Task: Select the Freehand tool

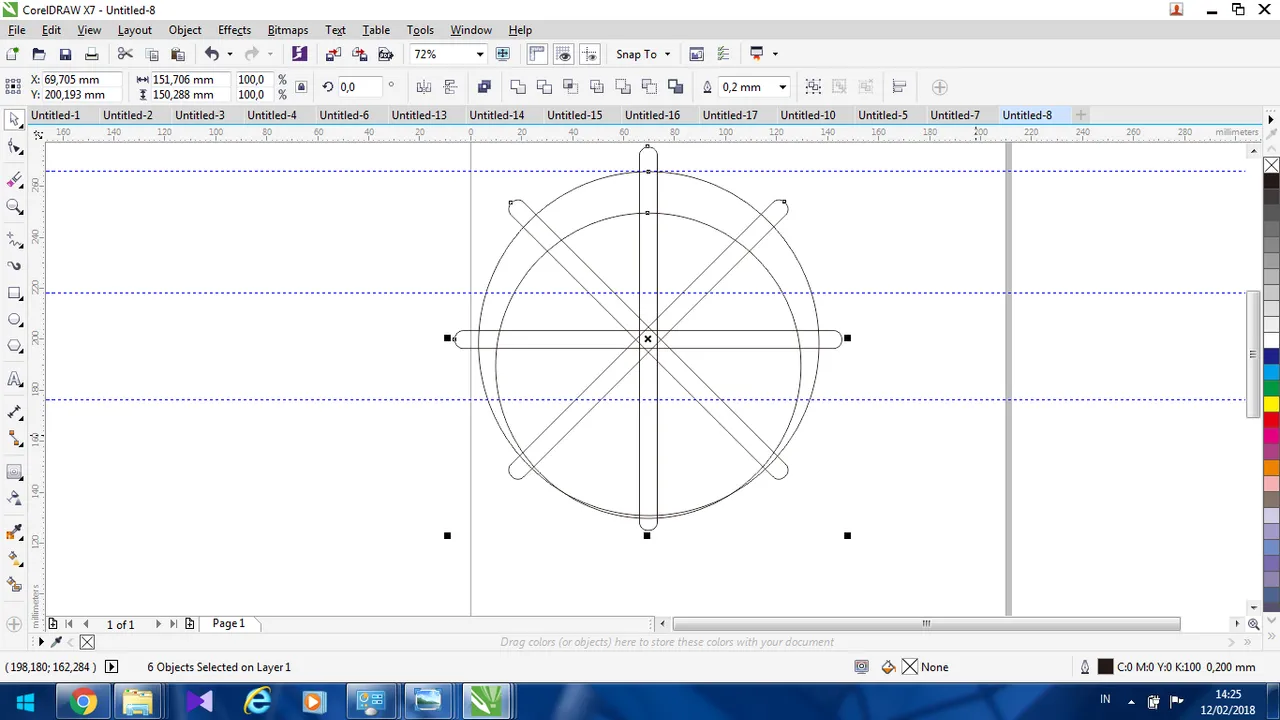Action: point(15,240)
